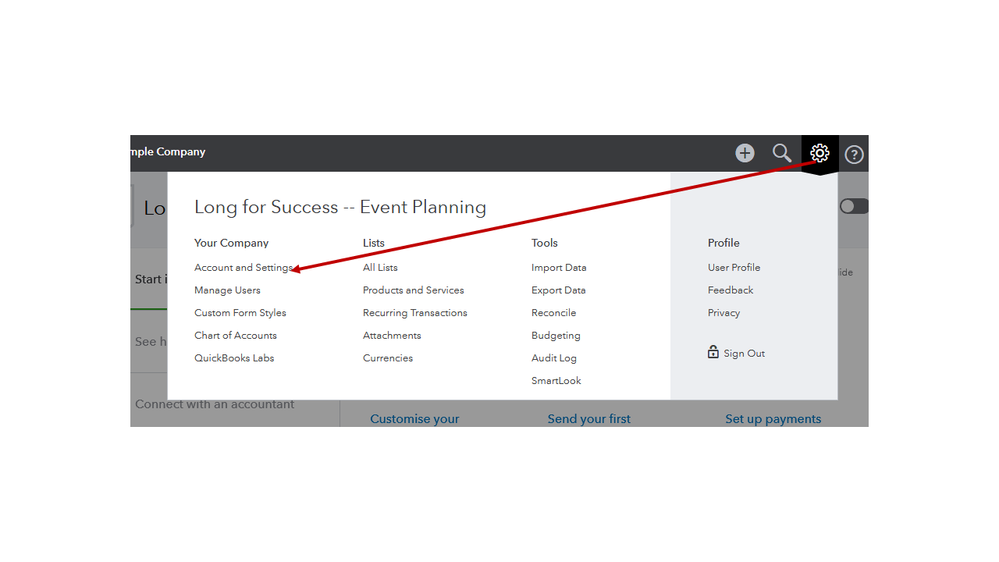Open User Profile
The width and height of the screenshot is (999, 562).
point(734,268)
